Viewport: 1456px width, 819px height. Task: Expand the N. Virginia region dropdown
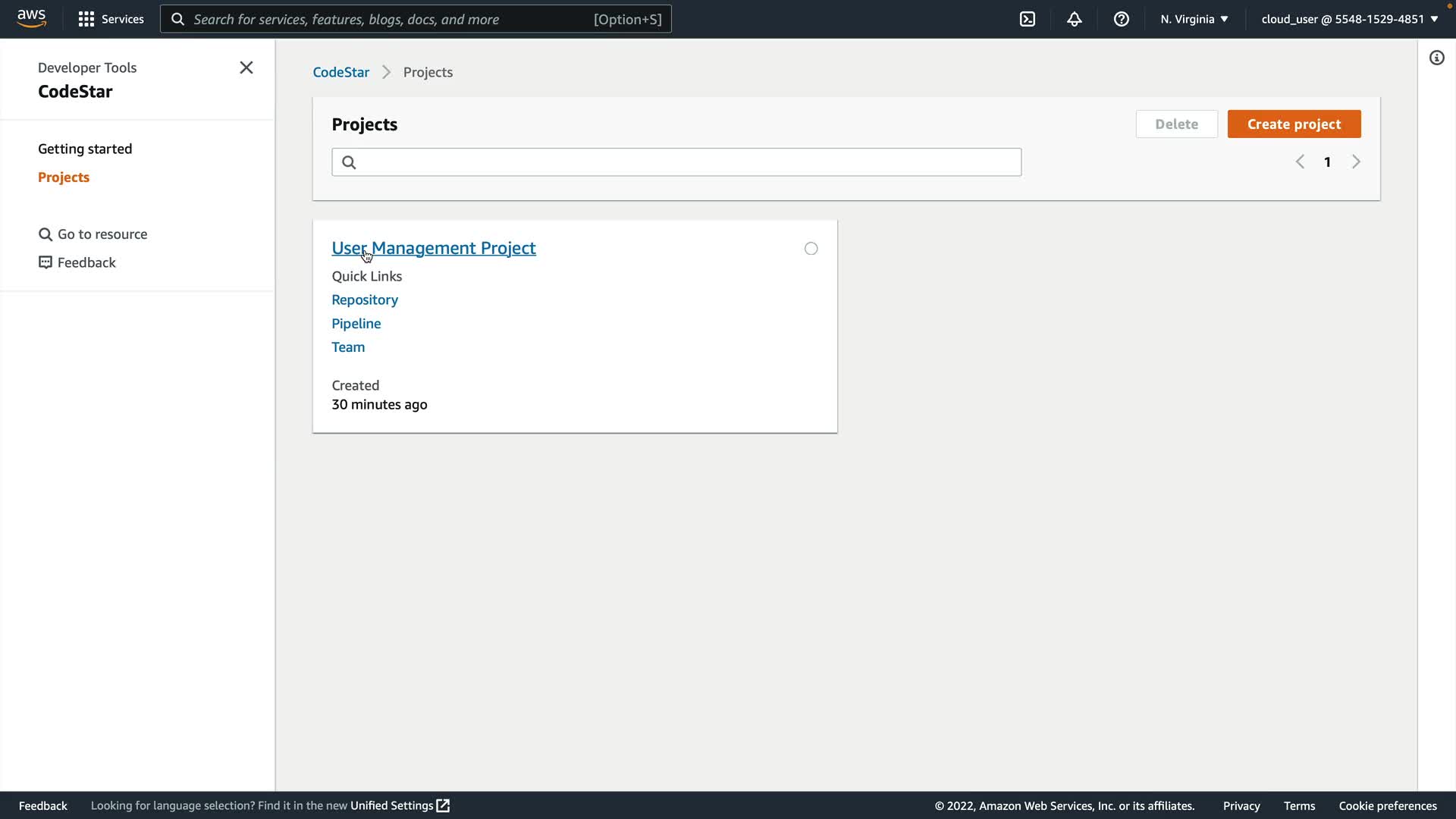(x=1194, y=19)
